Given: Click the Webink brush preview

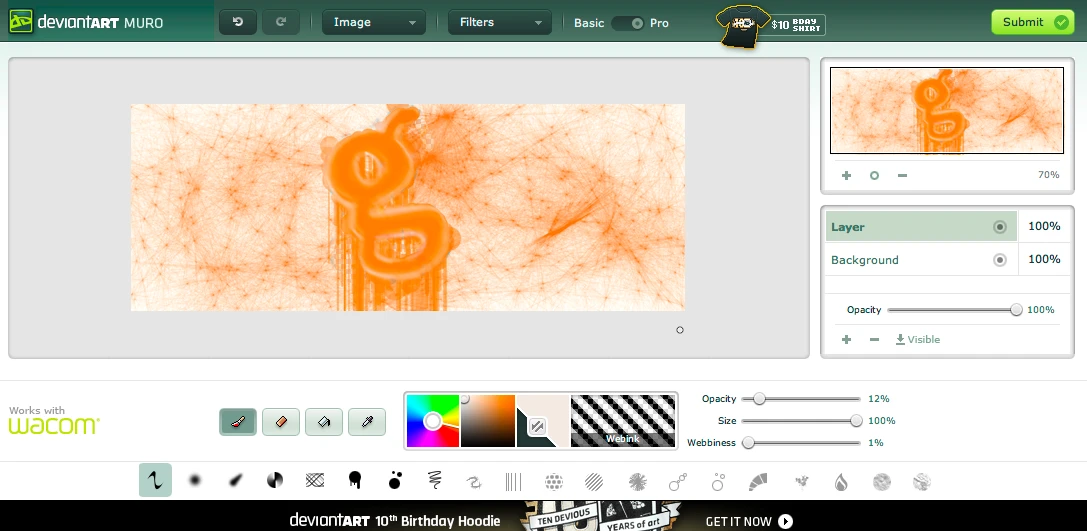Looking at the screenshot, I should click(623, 421).
